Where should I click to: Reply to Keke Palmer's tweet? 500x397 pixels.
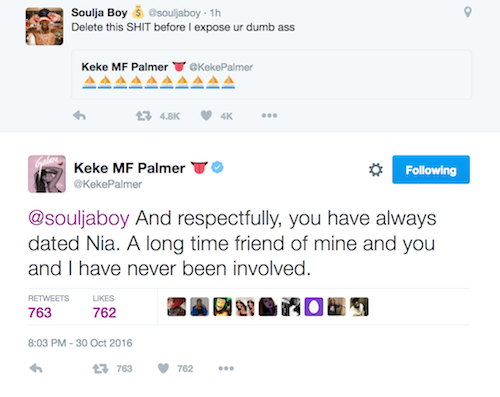pos(36,368)
